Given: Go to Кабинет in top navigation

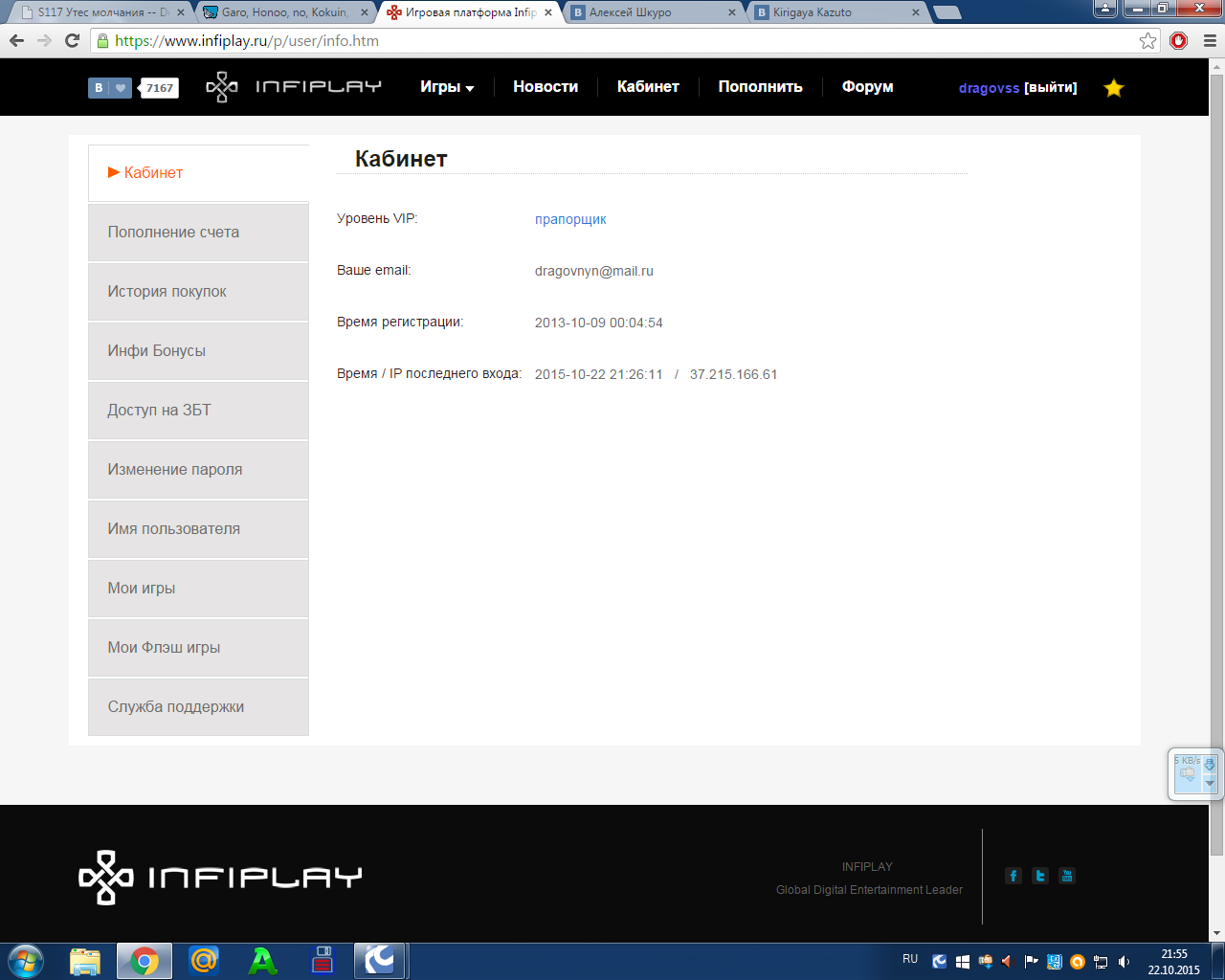Looking at the screenshot, I should click(648, 87).
